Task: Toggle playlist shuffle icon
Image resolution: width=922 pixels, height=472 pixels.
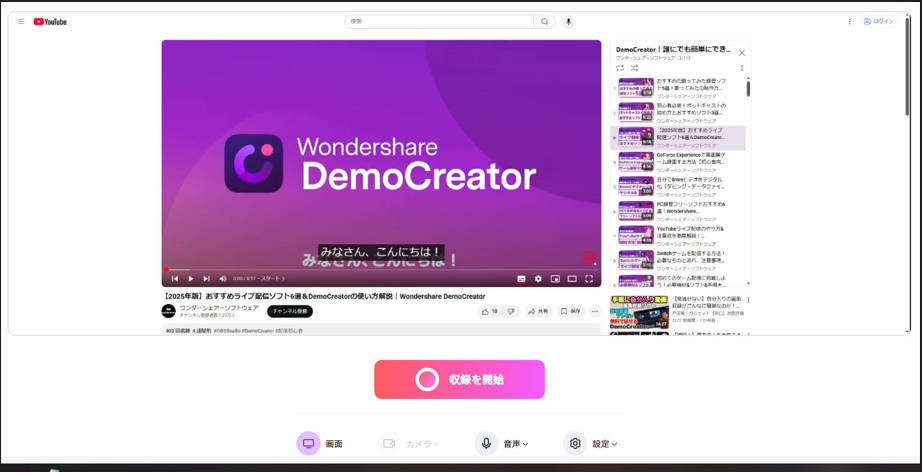Action: (x=634, y=68)
